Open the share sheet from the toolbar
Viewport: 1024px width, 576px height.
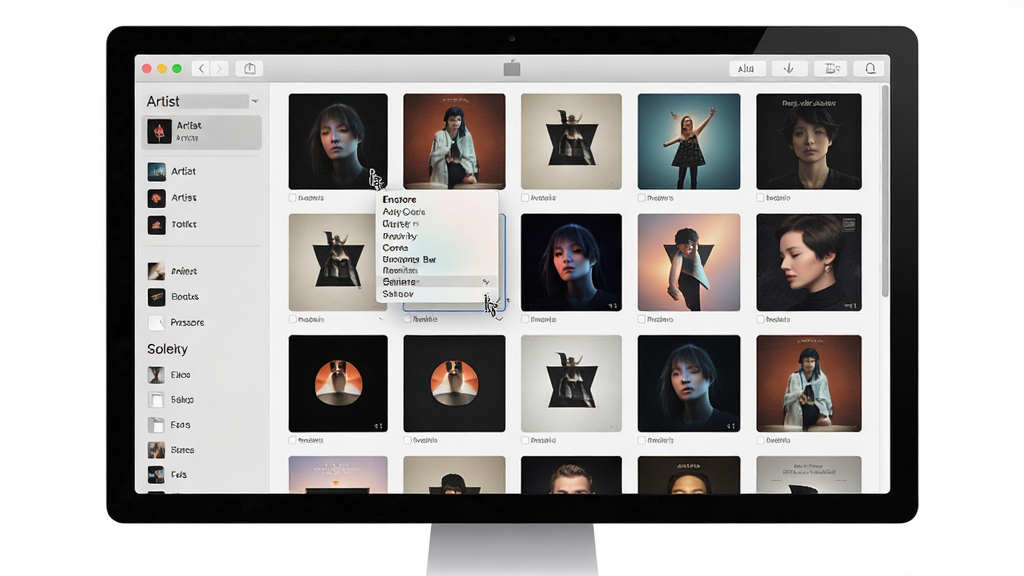(249, 69)
